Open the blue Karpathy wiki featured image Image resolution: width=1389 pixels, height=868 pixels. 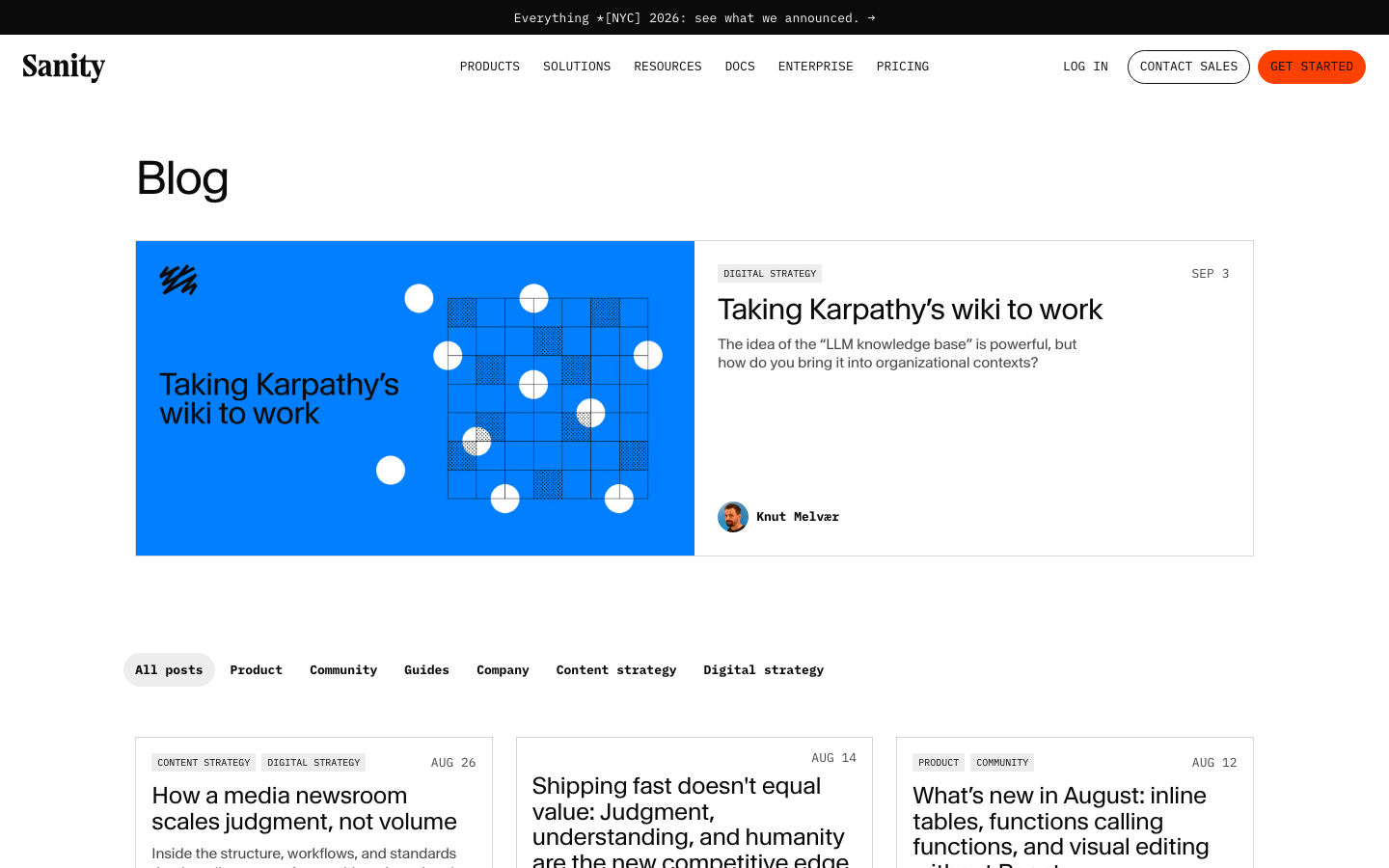coord(415,398)
